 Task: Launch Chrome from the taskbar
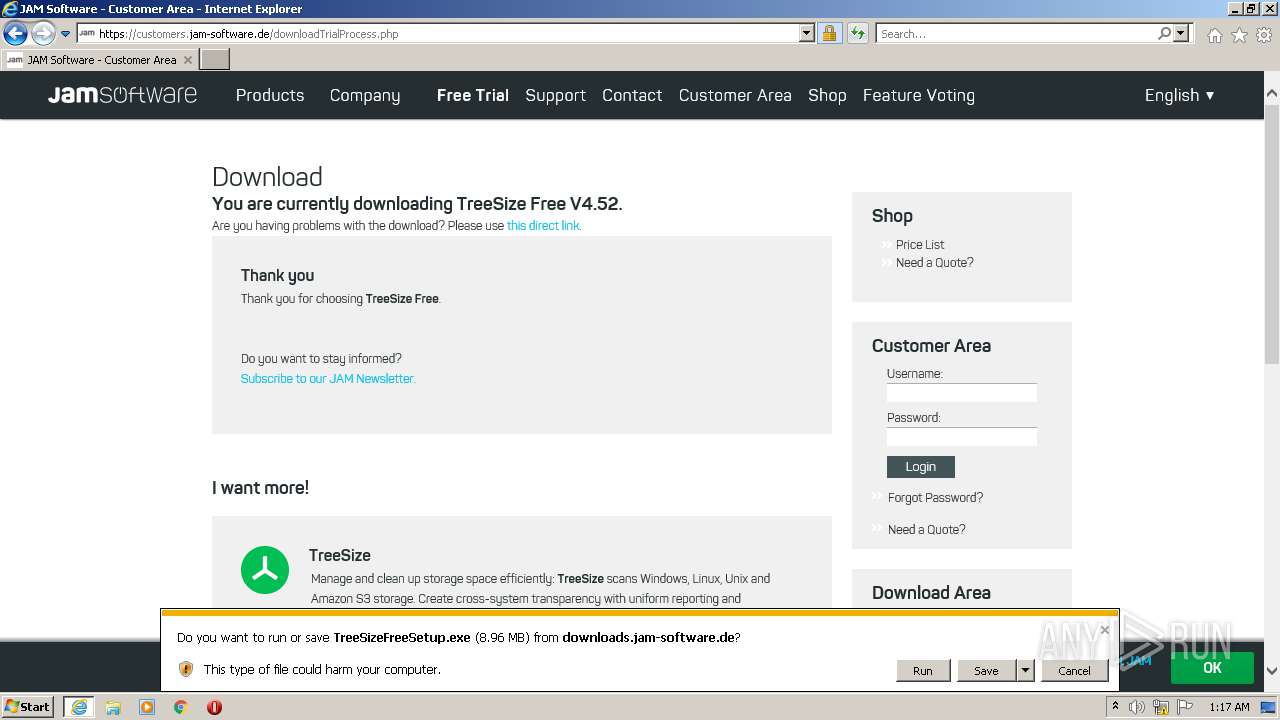tap(181, 707)
